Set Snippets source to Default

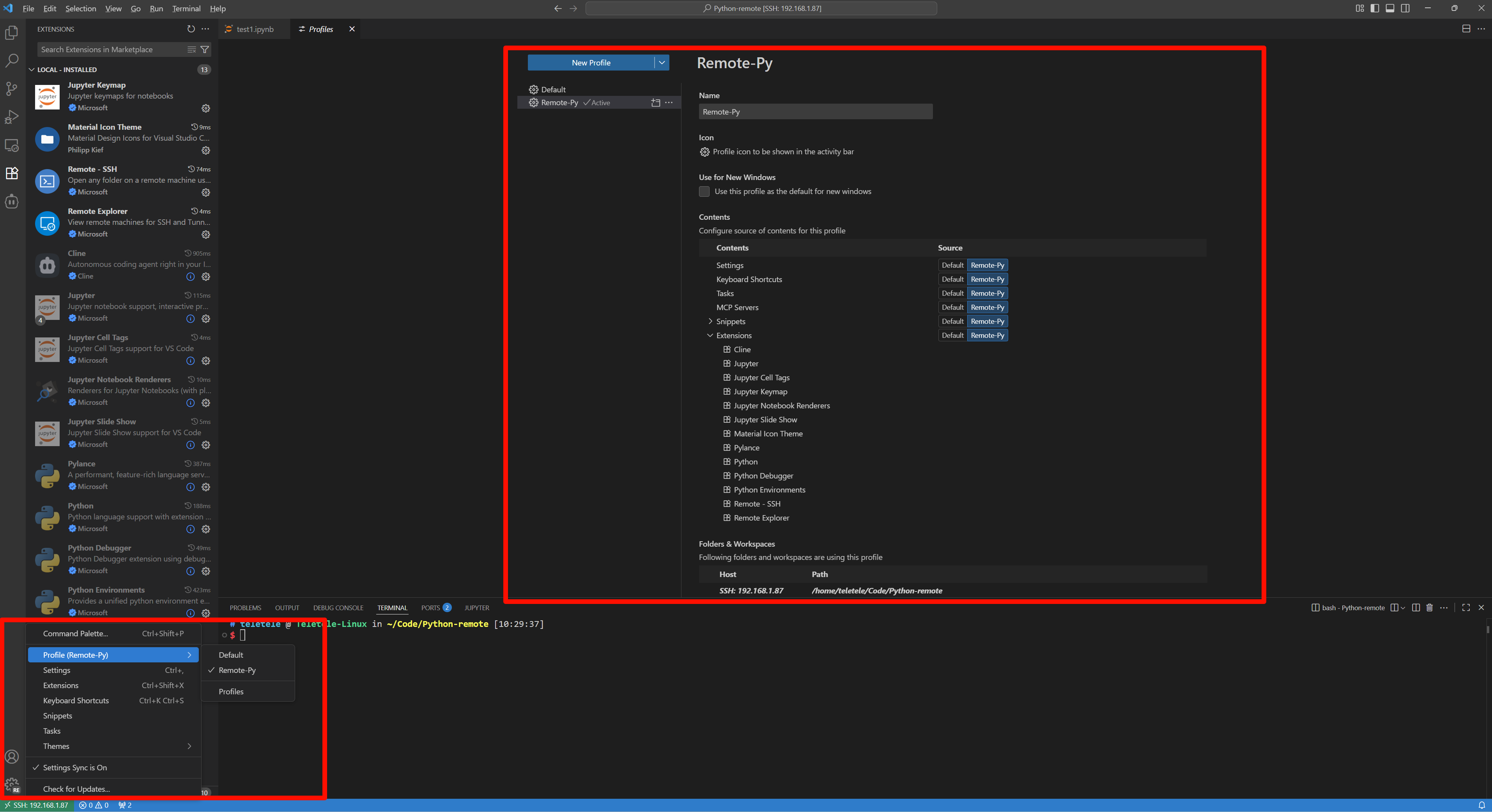(x=952, y=321)
